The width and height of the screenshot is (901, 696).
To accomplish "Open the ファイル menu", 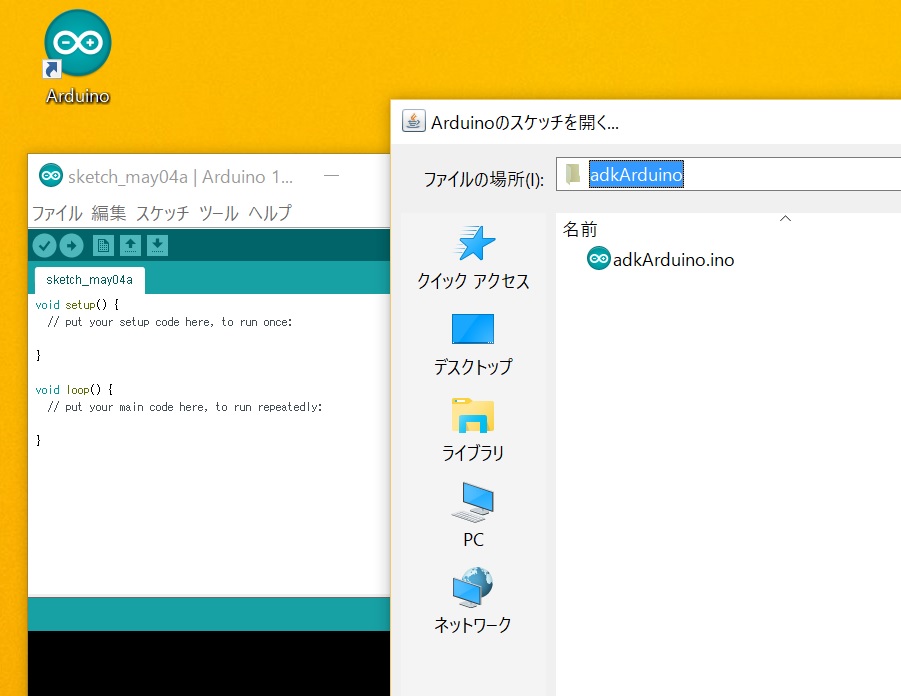I will pyautogui.click(x=57, y=213).
